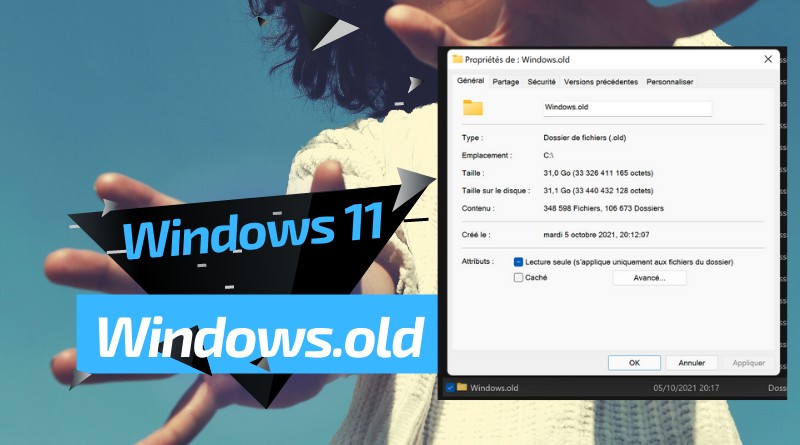Click the small folder icon in title bar
Screen dimensions: 800x445
(x=458, y=59)
